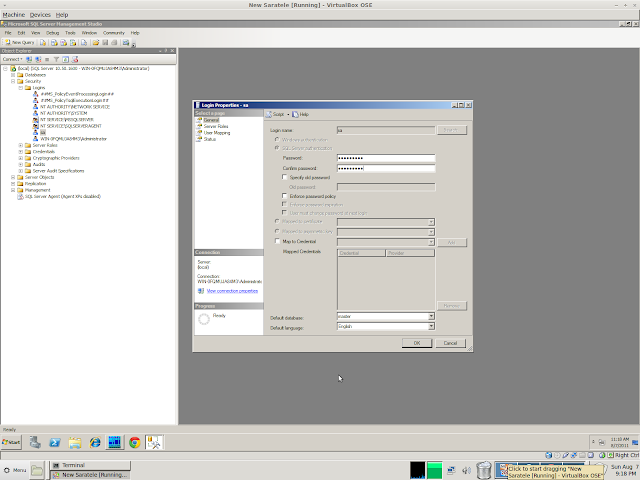Open the Debug menu in SSMS
640x480 pixels.
pyautogui.click(x=52, y=33)
